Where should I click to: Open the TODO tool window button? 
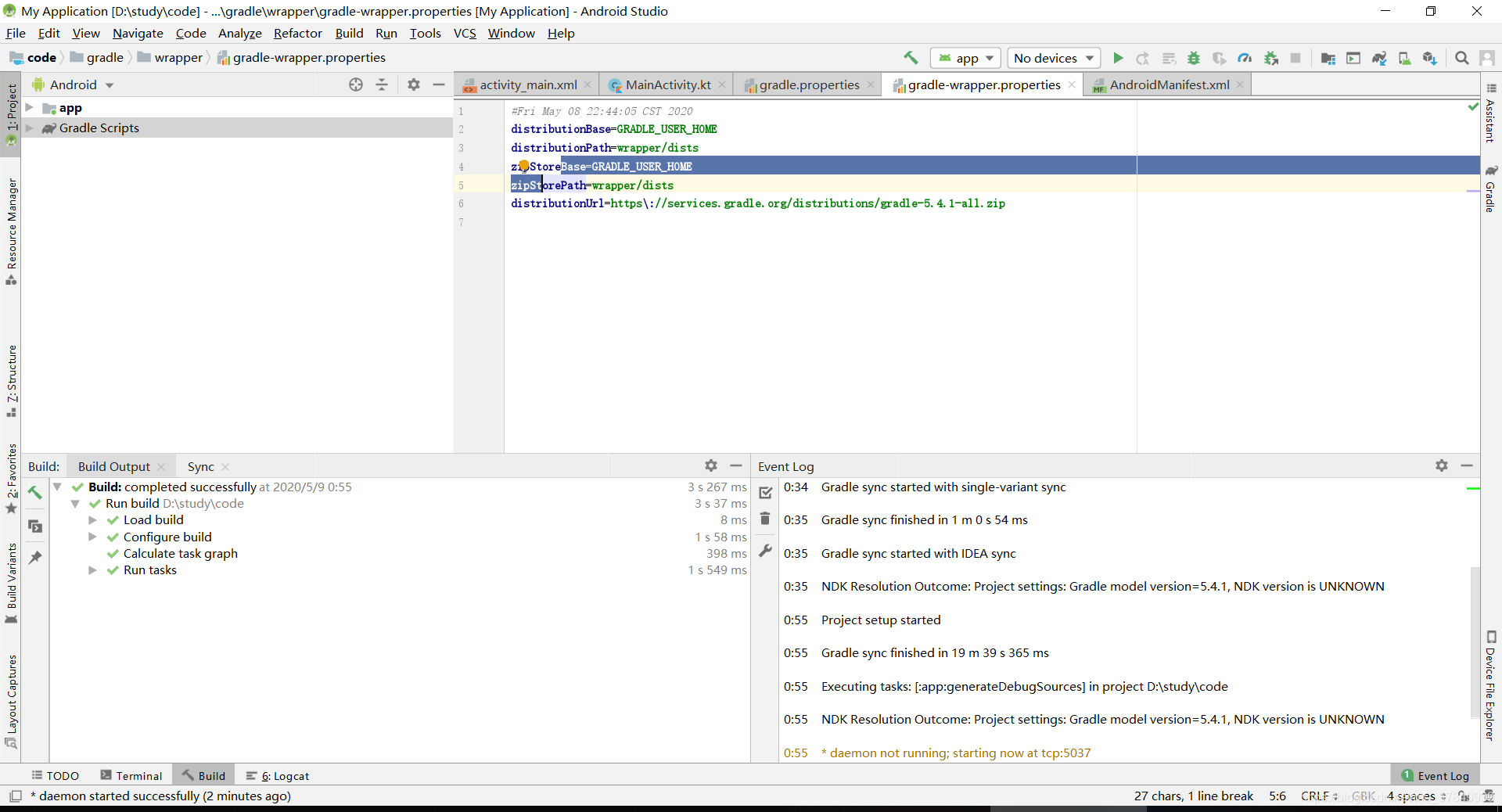pos(56,775)
